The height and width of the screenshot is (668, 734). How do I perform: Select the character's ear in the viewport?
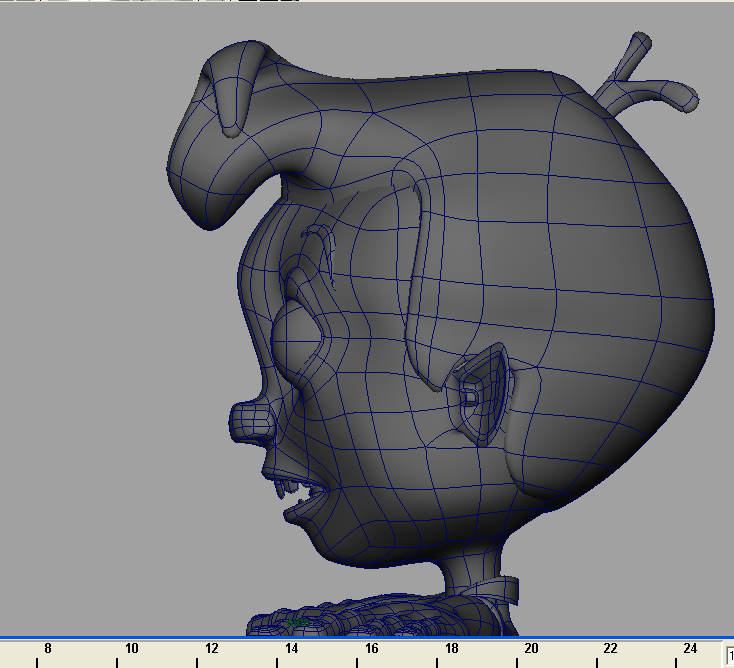(484, 398)
